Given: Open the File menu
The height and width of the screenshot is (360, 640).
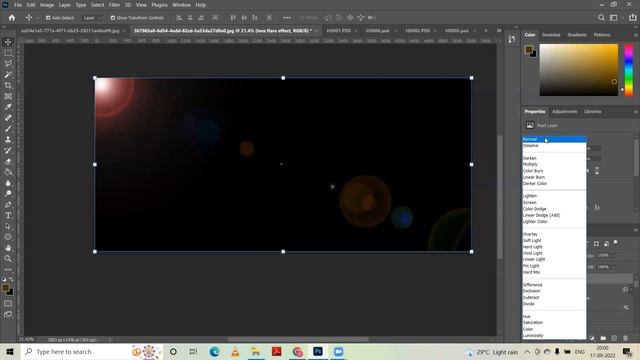Looking at the screenshot, I should (x=18, y=5).
